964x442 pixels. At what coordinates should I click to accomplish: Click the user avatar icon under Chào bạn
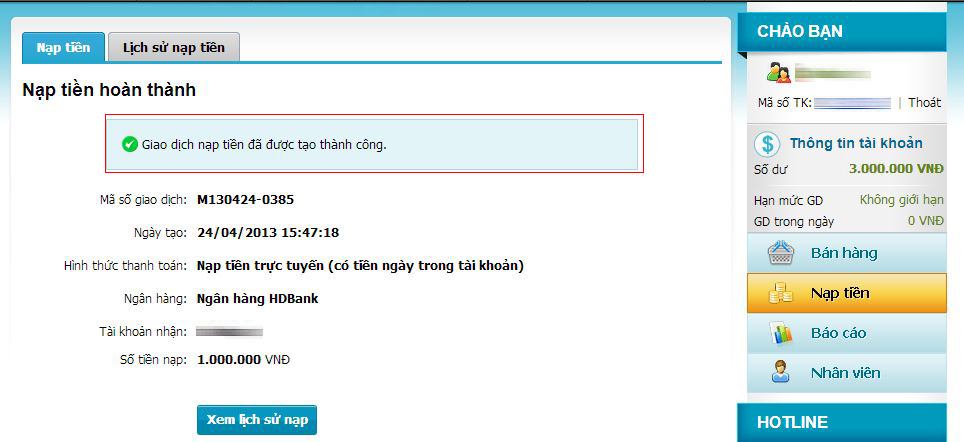tap(778, 73)
